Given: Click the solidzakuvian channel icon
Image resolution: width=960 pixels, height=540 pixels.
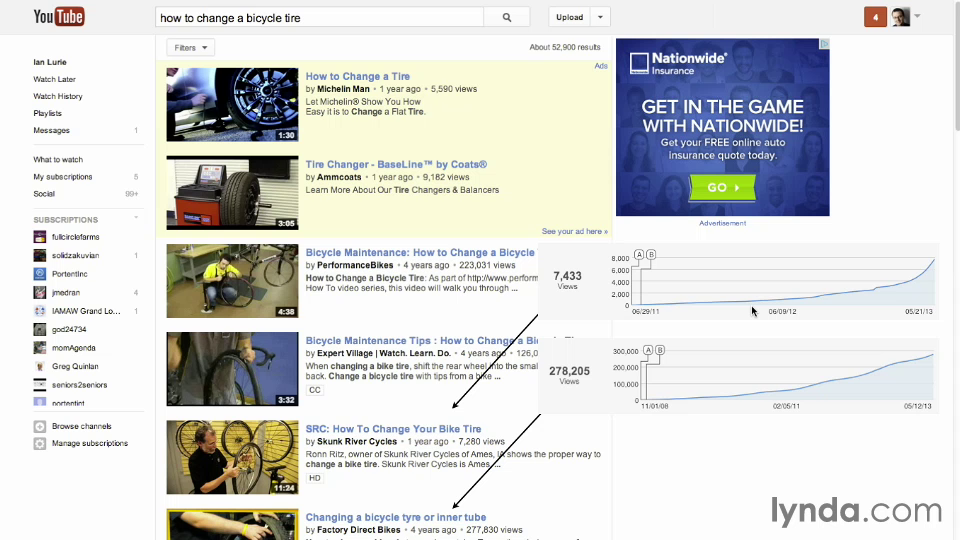Looking at the screenshot, I should pos(40,255).
